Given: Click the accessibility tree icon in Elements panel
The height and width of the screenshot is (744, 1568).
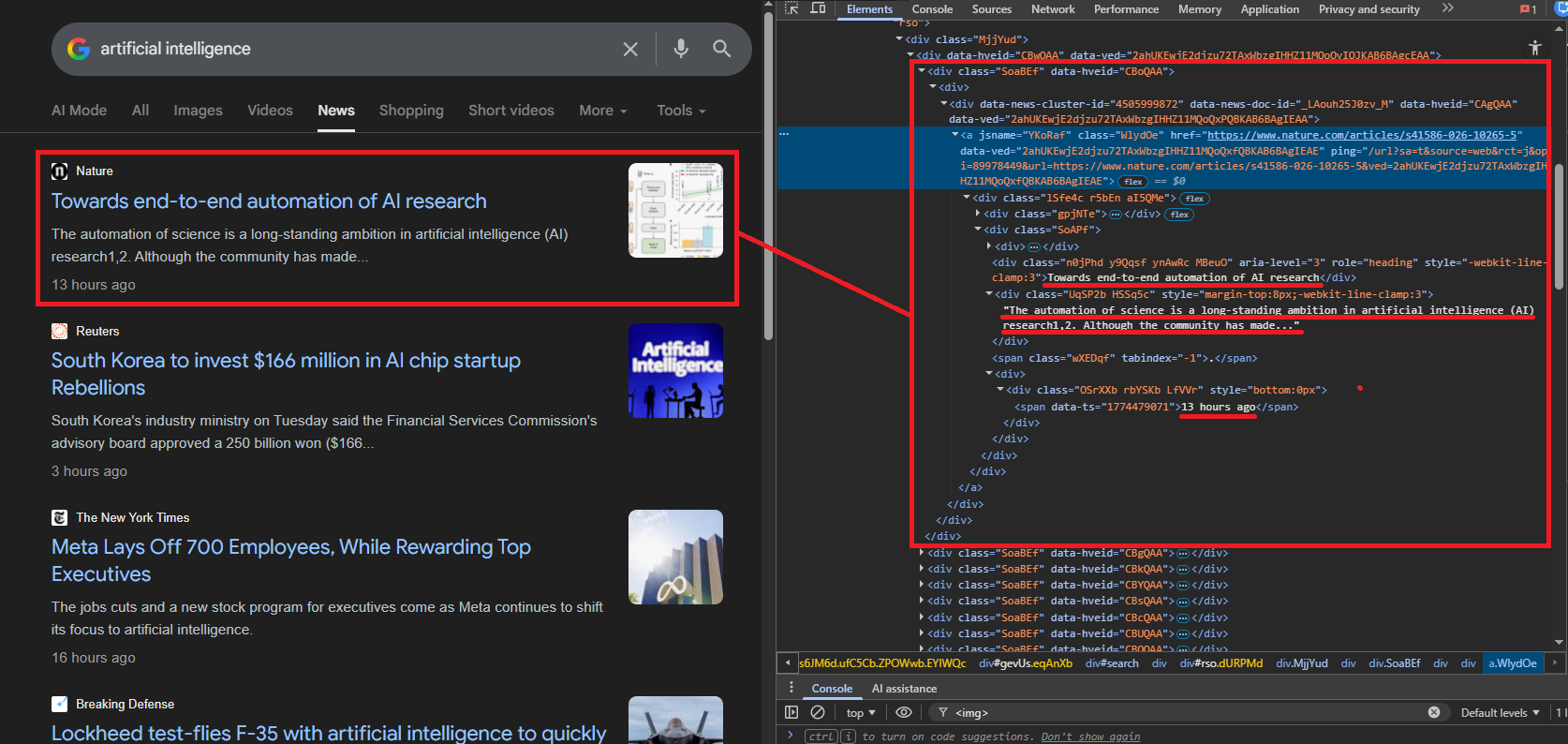Looking at the screenshot, I should (x=1534, y=48).
